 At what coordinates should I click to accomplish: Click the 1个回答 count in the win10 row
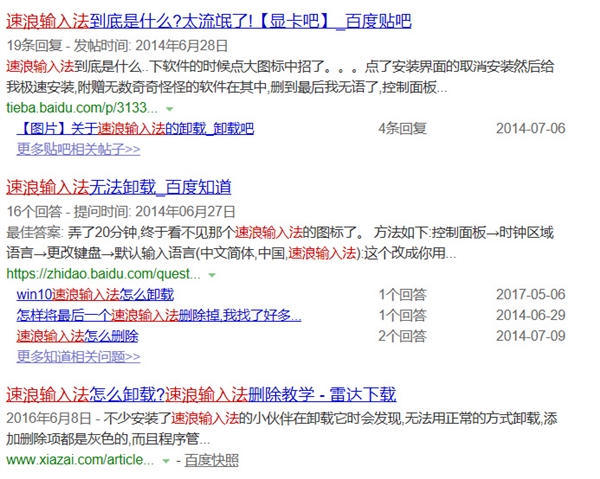(403, 294)
